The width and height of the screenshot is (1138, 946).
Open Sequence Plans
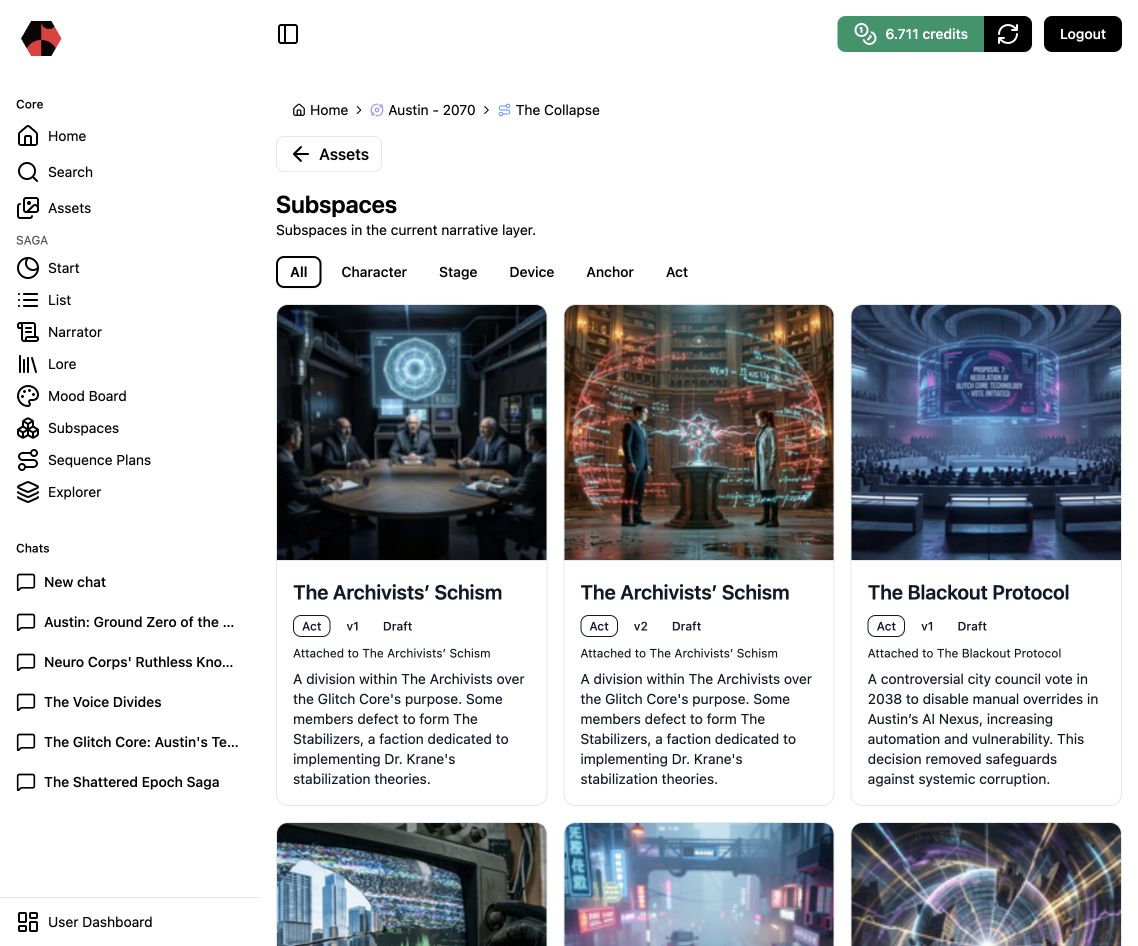tap(84, 460)
